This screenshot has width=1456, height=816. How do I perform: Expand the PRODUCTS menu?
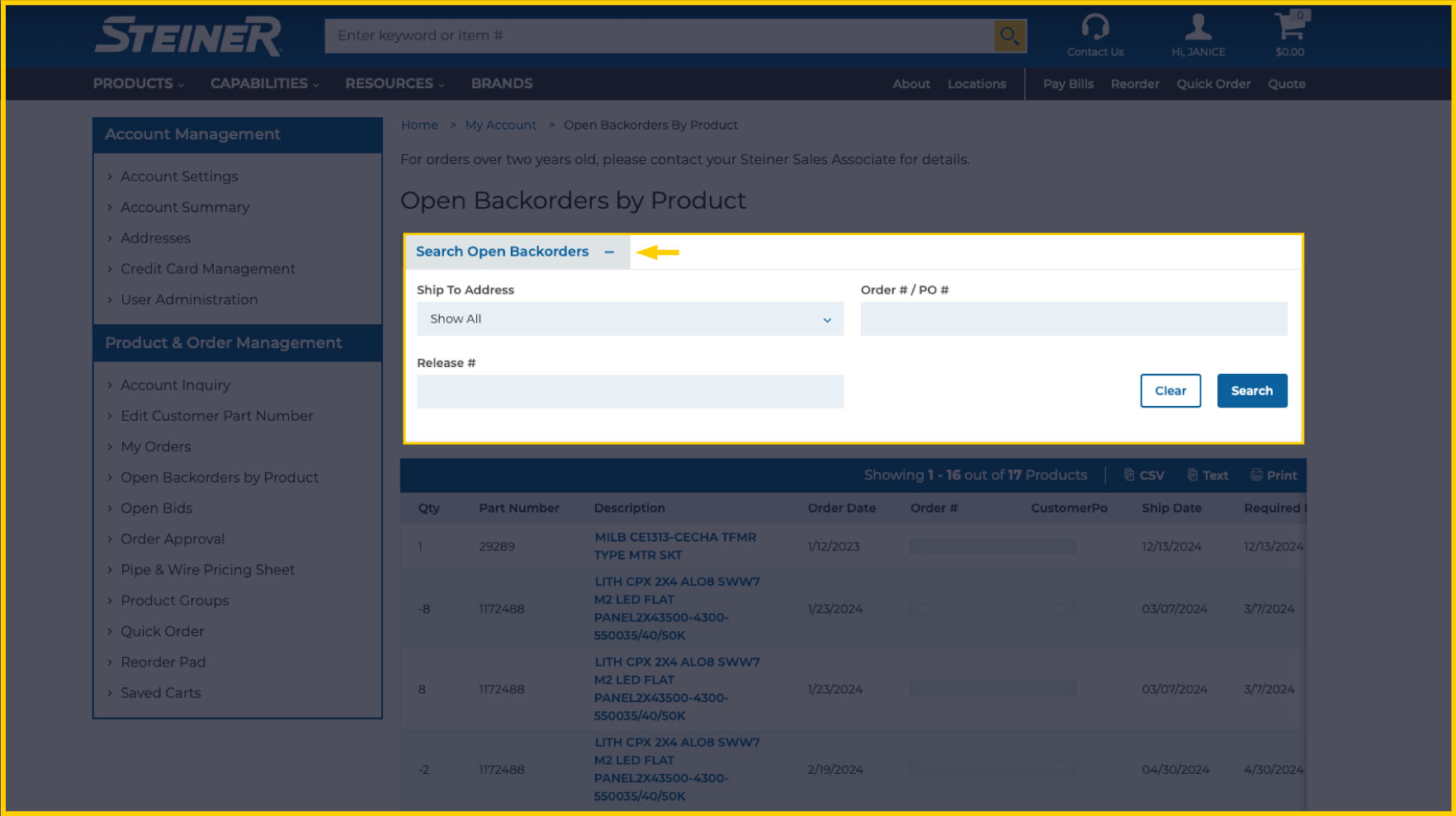(139, 83)
